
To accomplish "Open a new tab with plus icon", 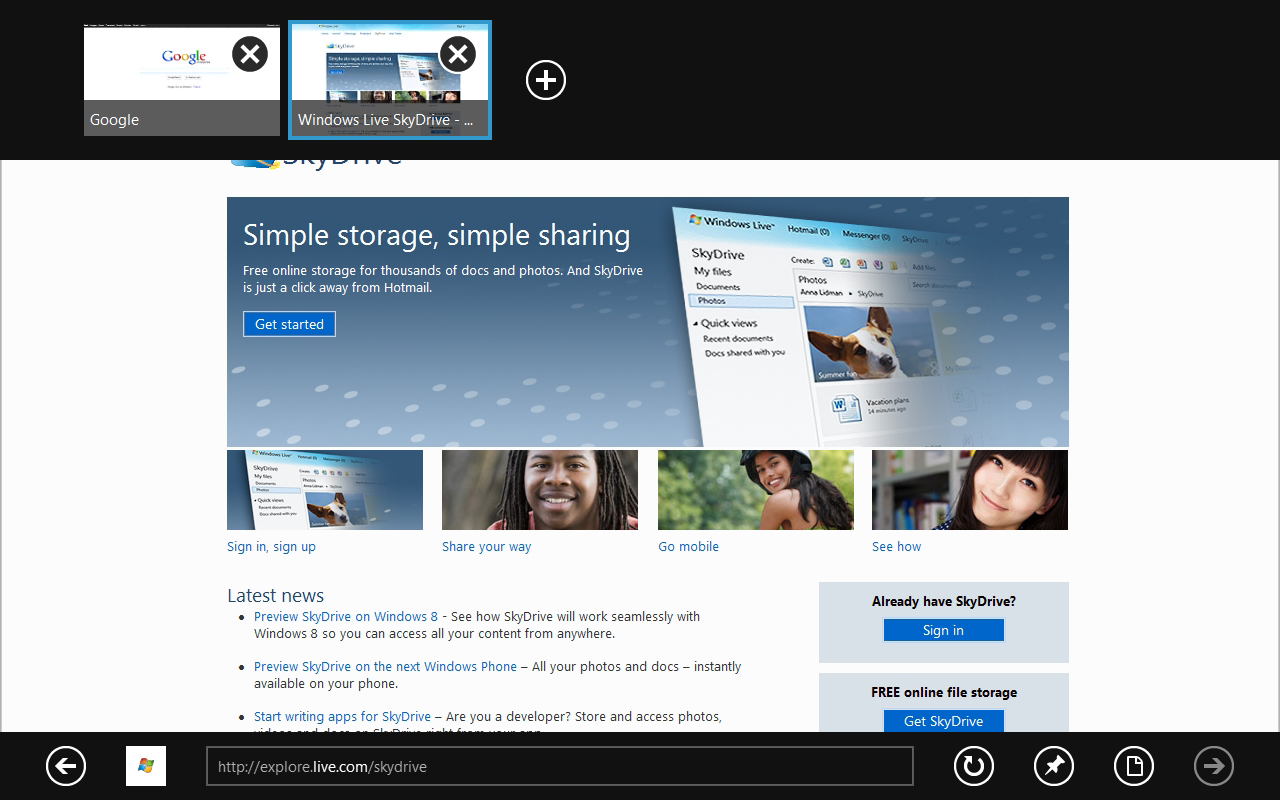I will (x=546, y=80).
